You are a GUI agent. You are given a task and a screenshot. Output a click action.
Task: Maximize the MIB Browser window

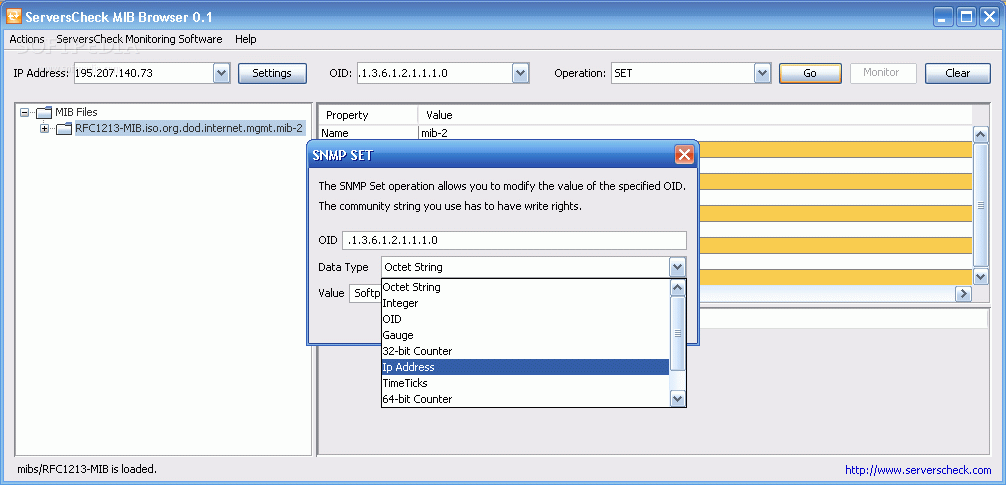(966, 17)
